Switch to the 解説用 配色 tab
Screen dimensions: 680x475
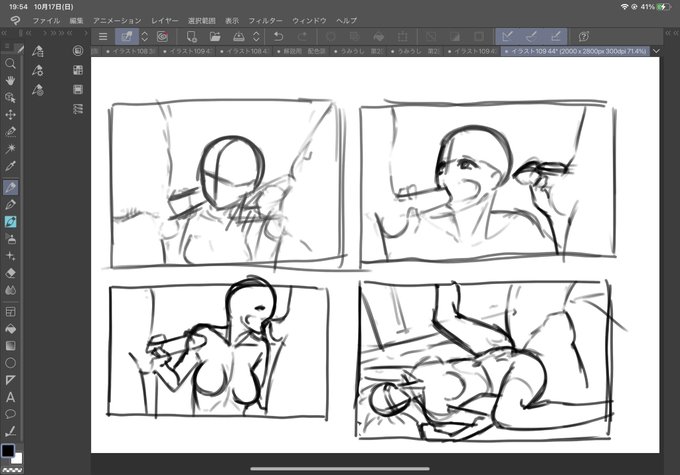pos(301,51)
